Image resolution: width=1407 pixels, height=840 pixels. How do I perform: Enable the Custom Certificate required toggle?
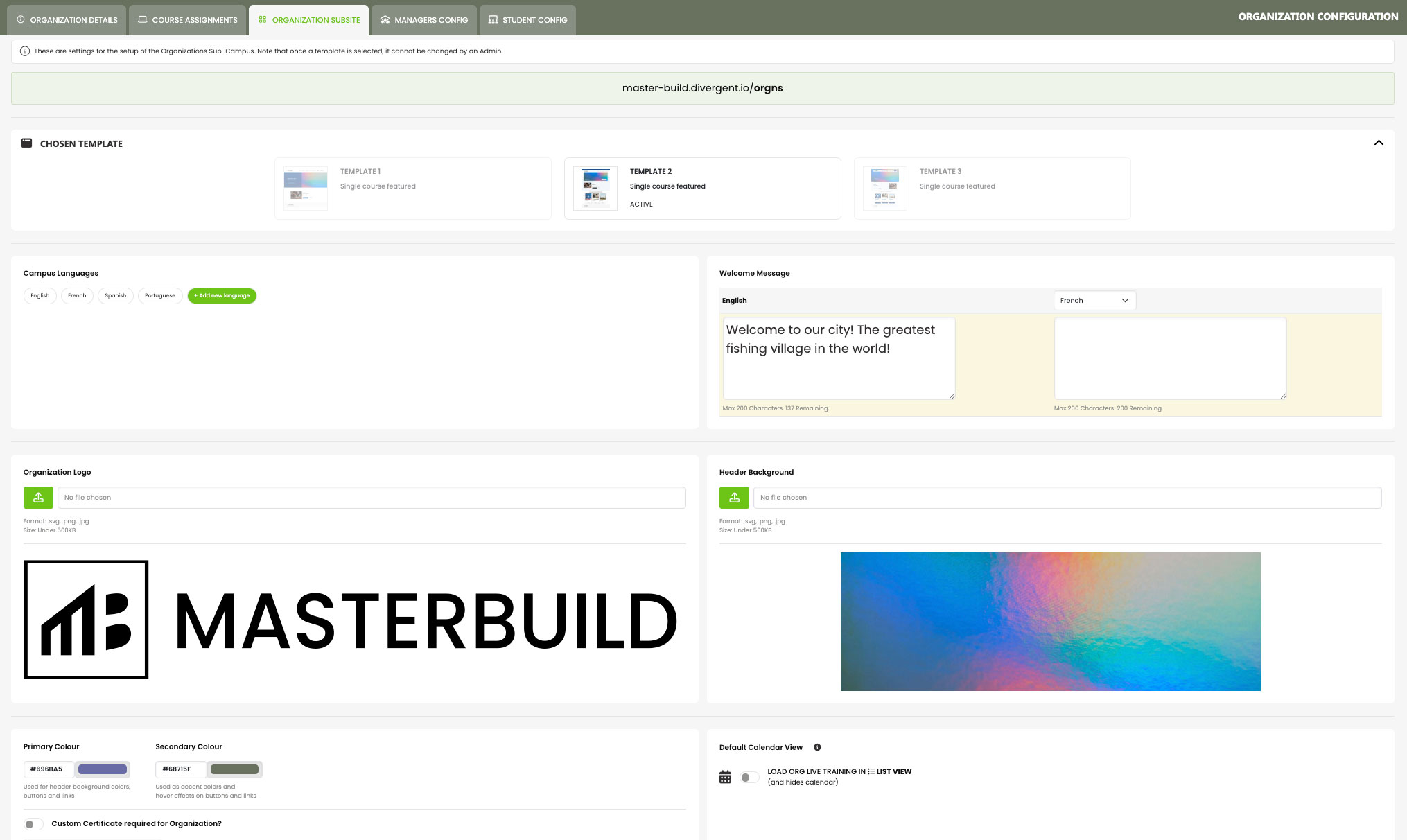click(x=33, y=823)
